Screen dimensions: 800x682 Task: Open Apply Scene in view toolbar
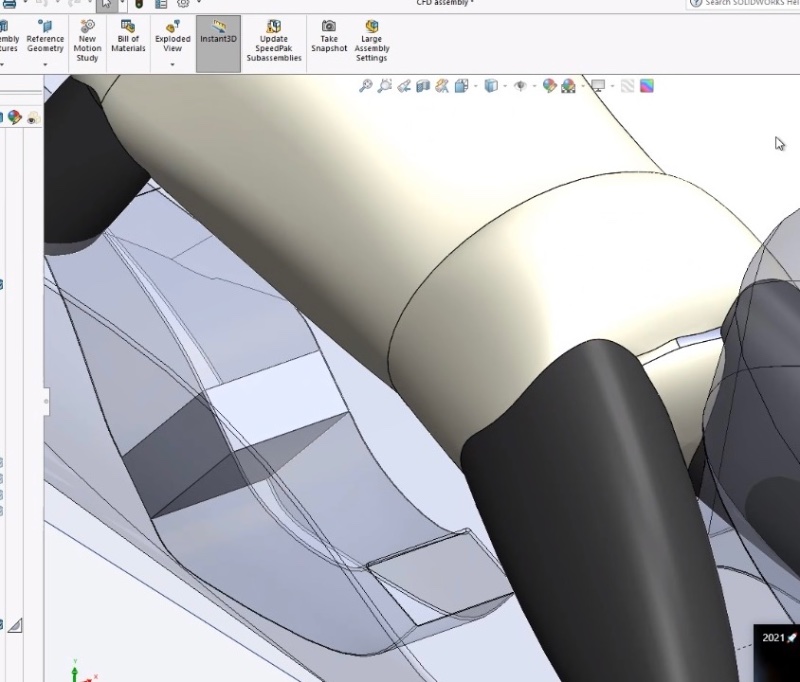tap(569, 87)
